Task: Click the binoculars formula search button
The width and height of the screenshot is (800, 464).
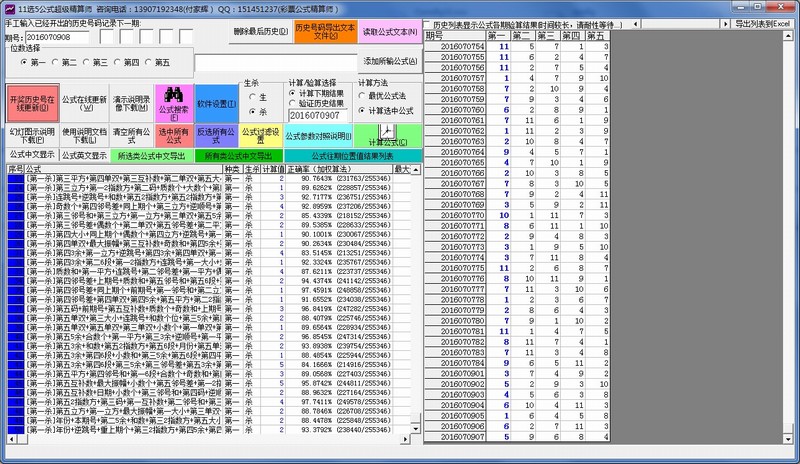Action: (x=171, y=101)
